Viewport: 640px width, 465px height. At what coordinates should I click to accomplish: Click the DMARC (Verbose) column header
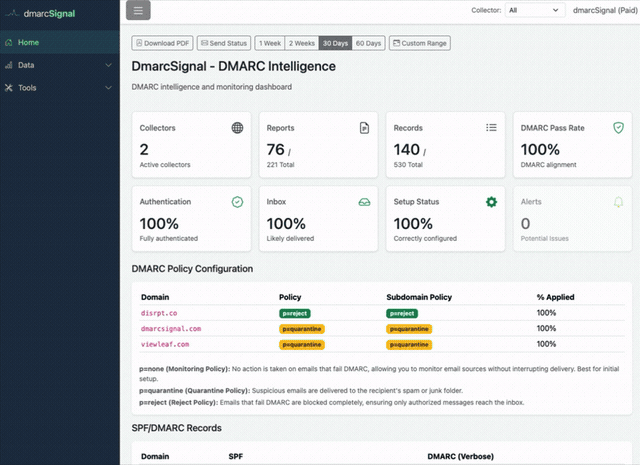coord(460,456)
